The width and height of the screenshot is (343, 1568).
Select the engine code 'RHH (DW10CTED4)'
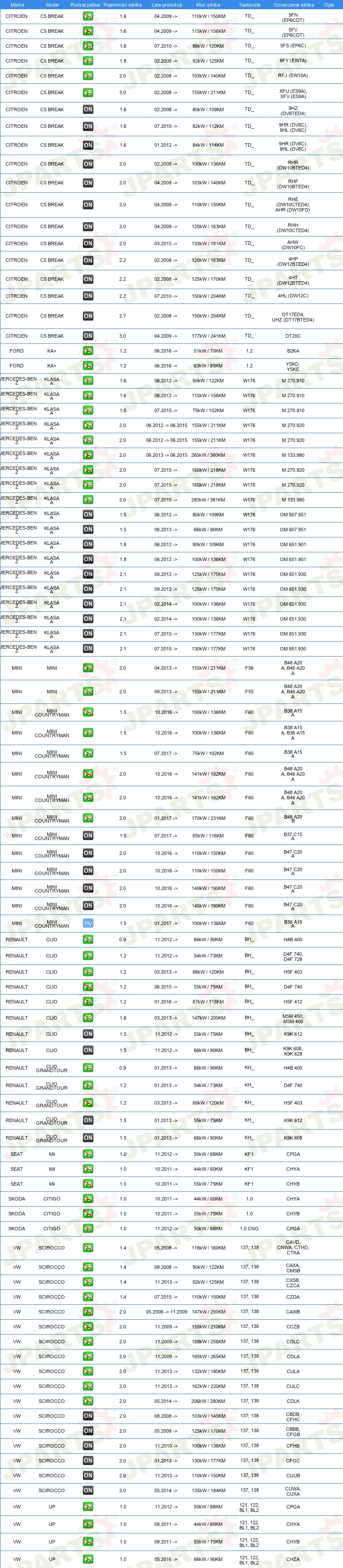(293, 228)
